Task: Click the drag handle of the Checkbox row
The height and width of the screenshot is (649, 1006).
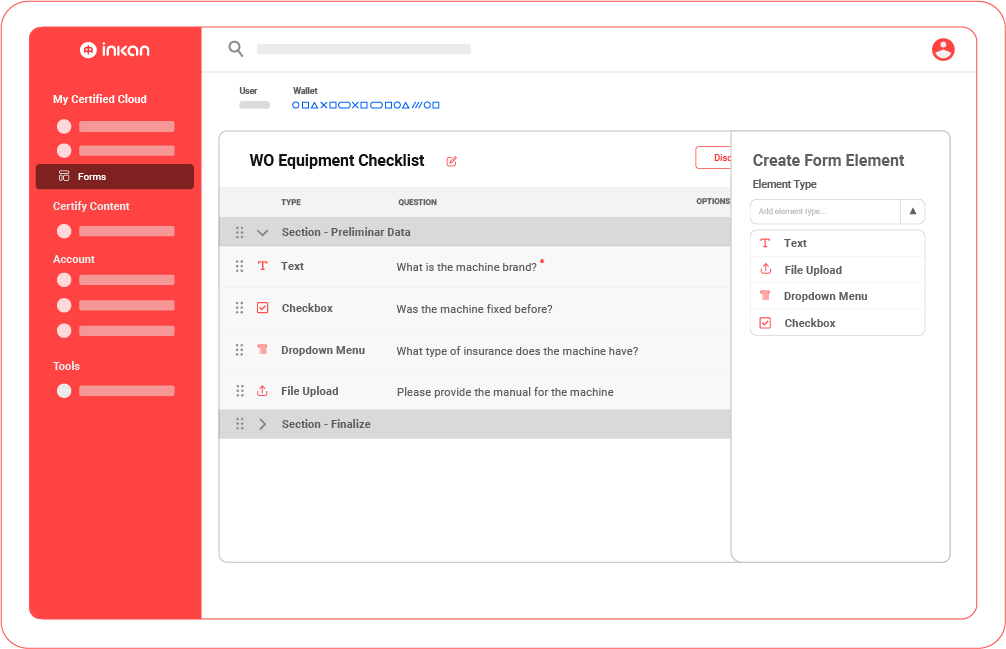Action: click(x=239, y=308)
